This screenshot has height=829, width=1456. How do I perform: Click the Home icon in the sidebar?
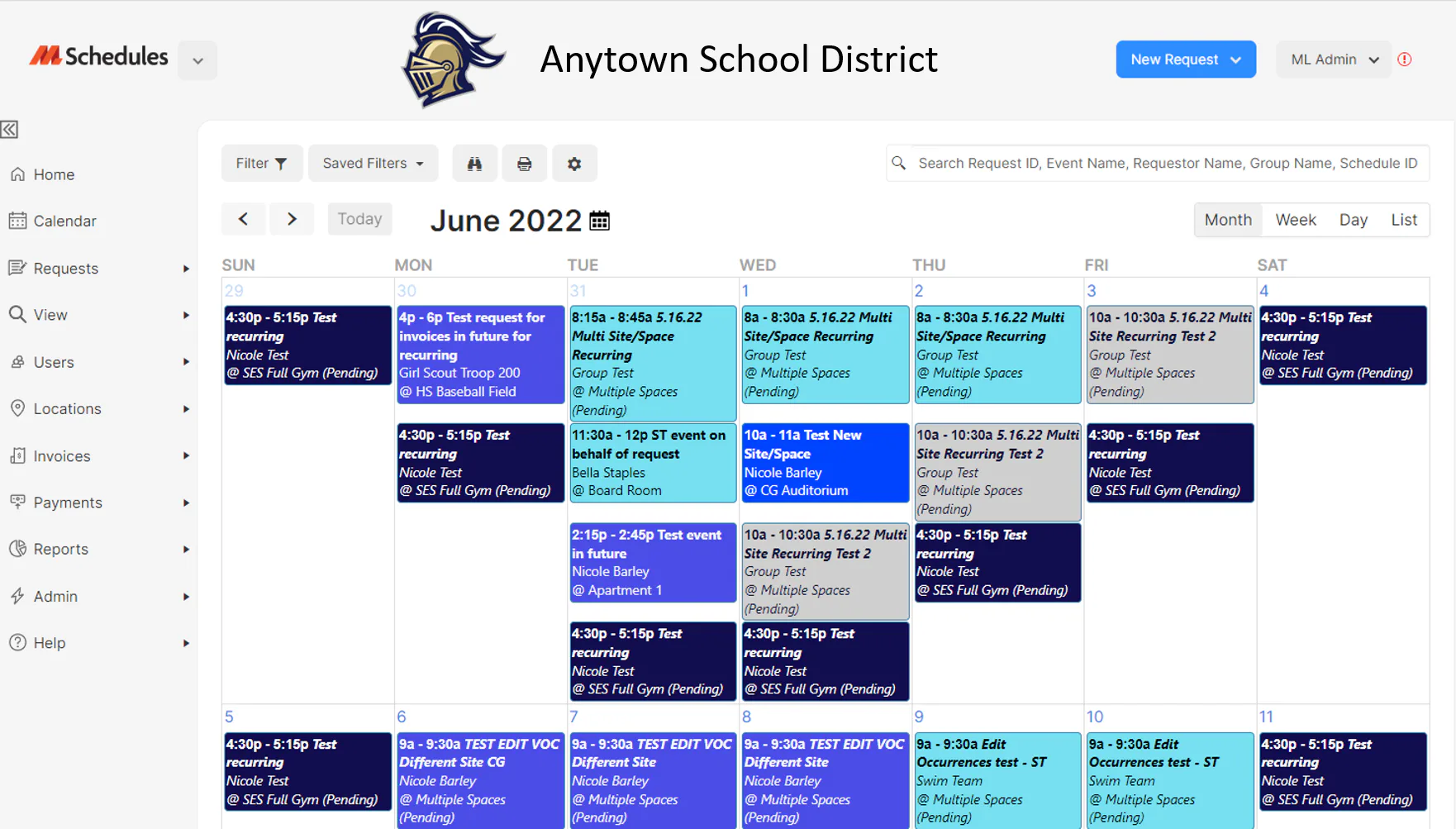point(17,174)
